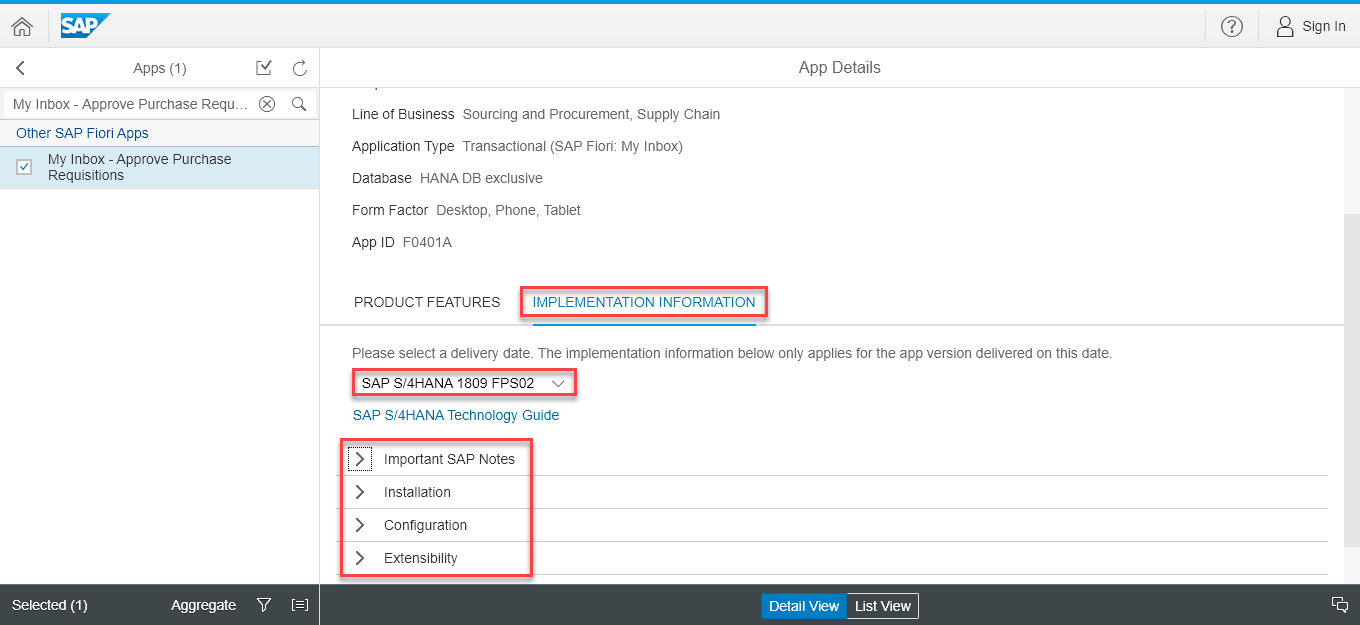Expand the Installation section
Viewport: 1360px width, 625px height.
pyautogui.click(x=360, y=492)
